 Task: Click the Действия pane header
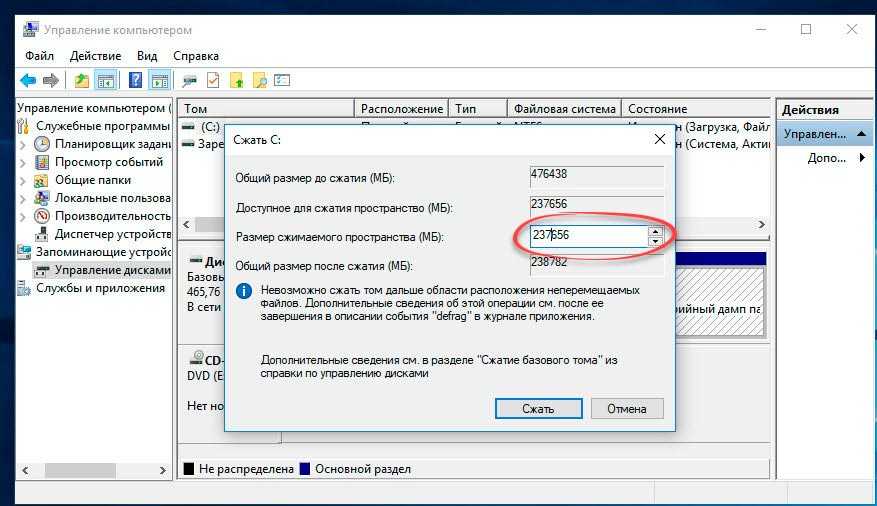(x=824, y=110)
